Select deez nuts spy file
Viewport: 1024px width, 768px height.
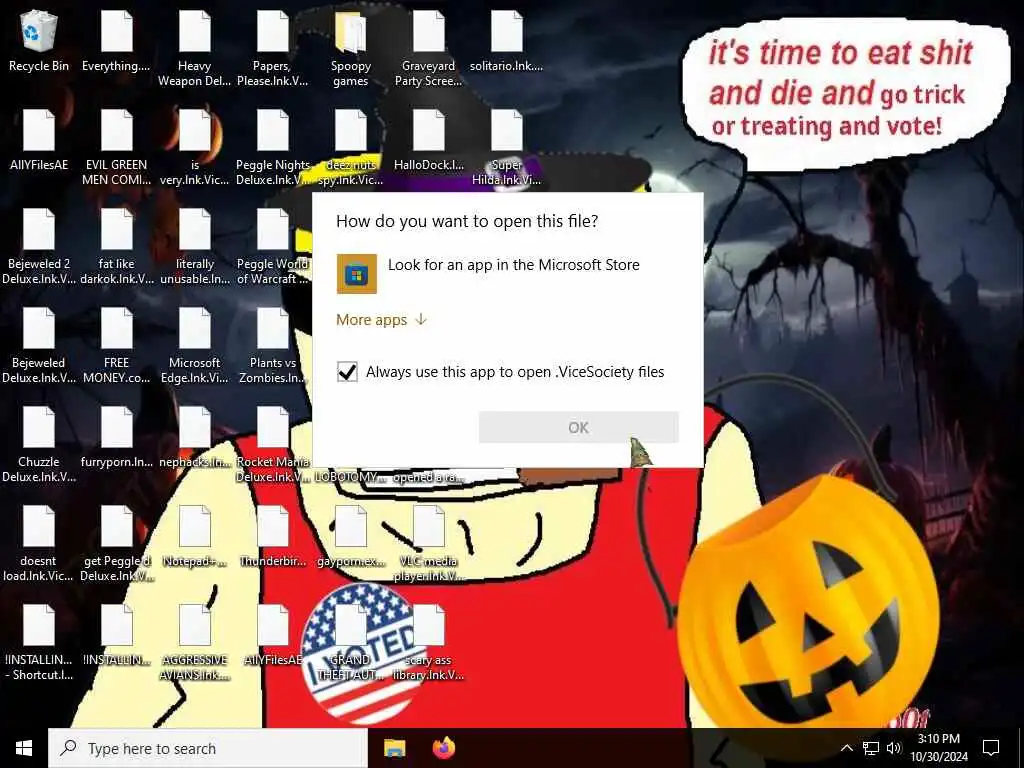351,148
